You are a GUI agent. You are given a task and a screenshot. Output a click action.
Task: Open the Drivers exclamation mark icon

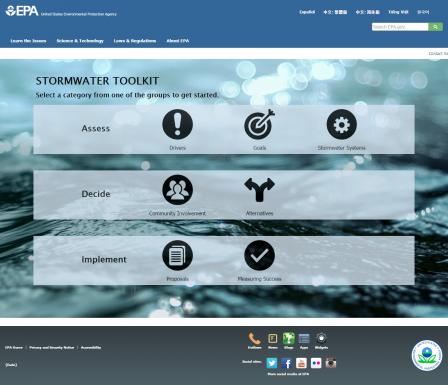(x=177, y=124)
